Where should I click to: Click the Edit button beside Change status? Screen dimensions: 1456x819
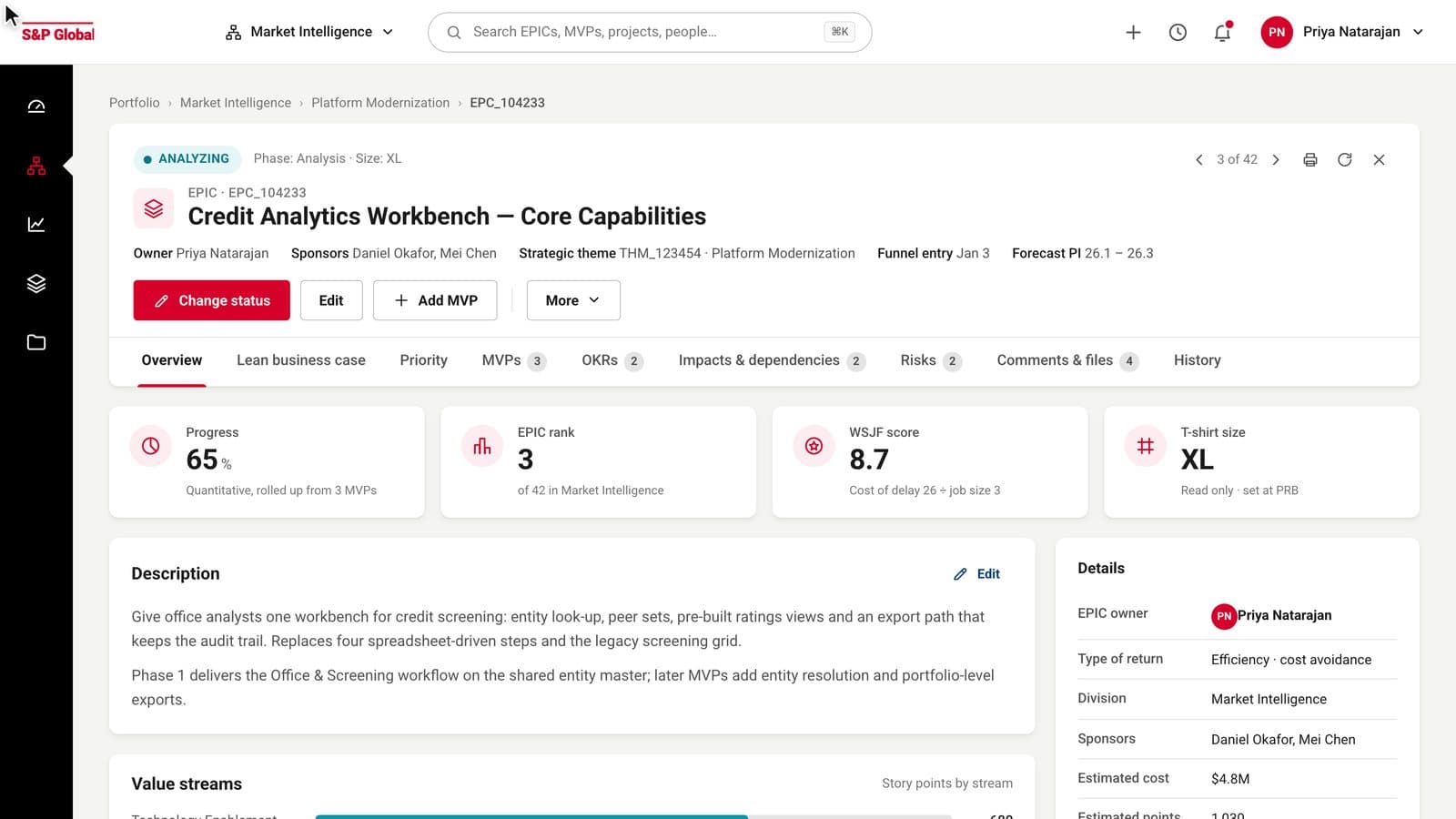(331, 300)
